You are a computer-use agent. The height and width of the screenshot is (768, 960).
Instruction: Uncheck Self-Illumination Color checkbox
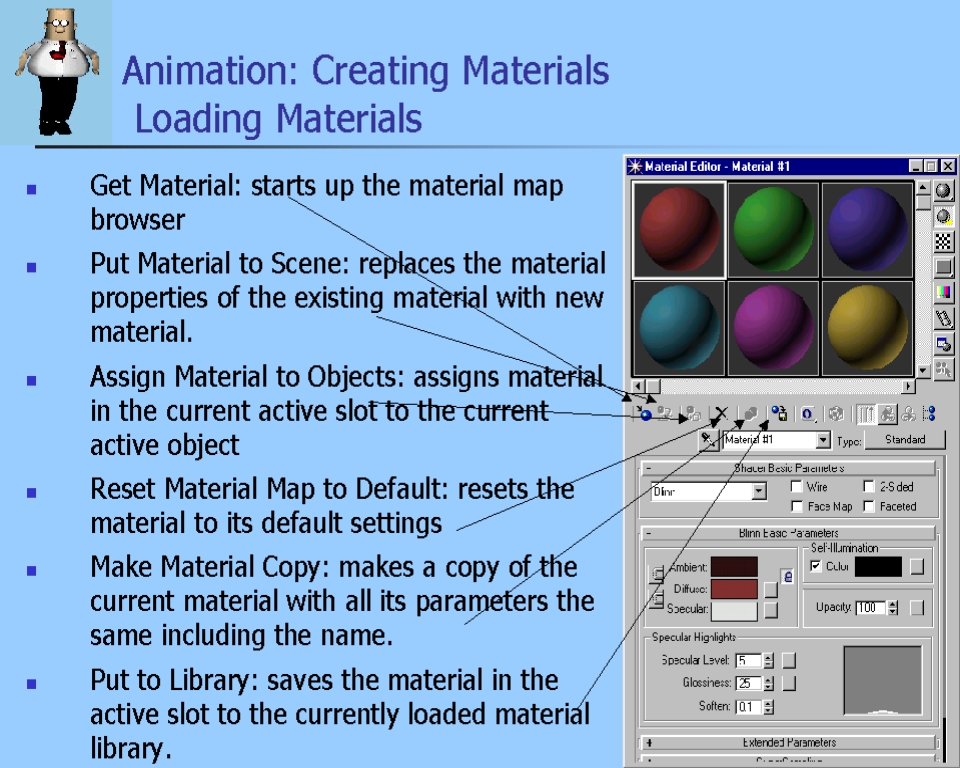pyautogui.click(x=815, y=567)
